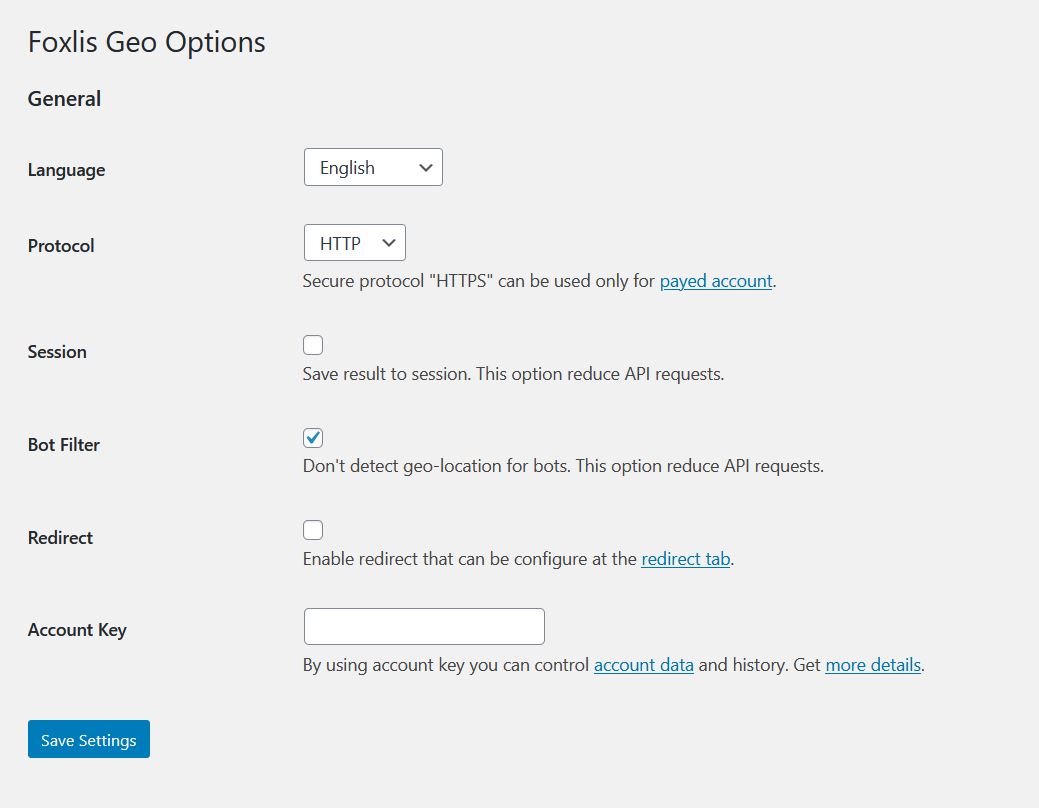Click the 'Don't detect geo-location for bots' description

(x=563, y=466)
